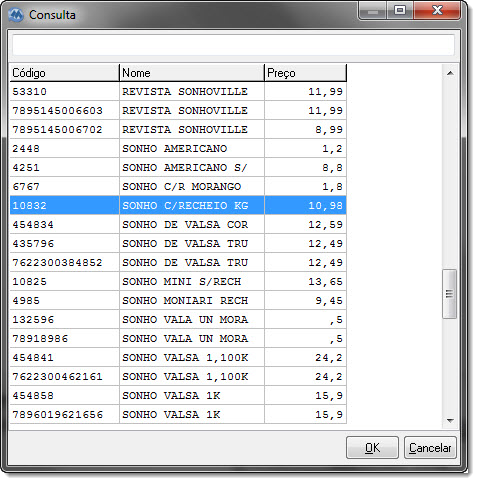Click the search input field at top
The height and width of the screenshot is (483, 478).
pyautogui.click(x=233, y=45)
